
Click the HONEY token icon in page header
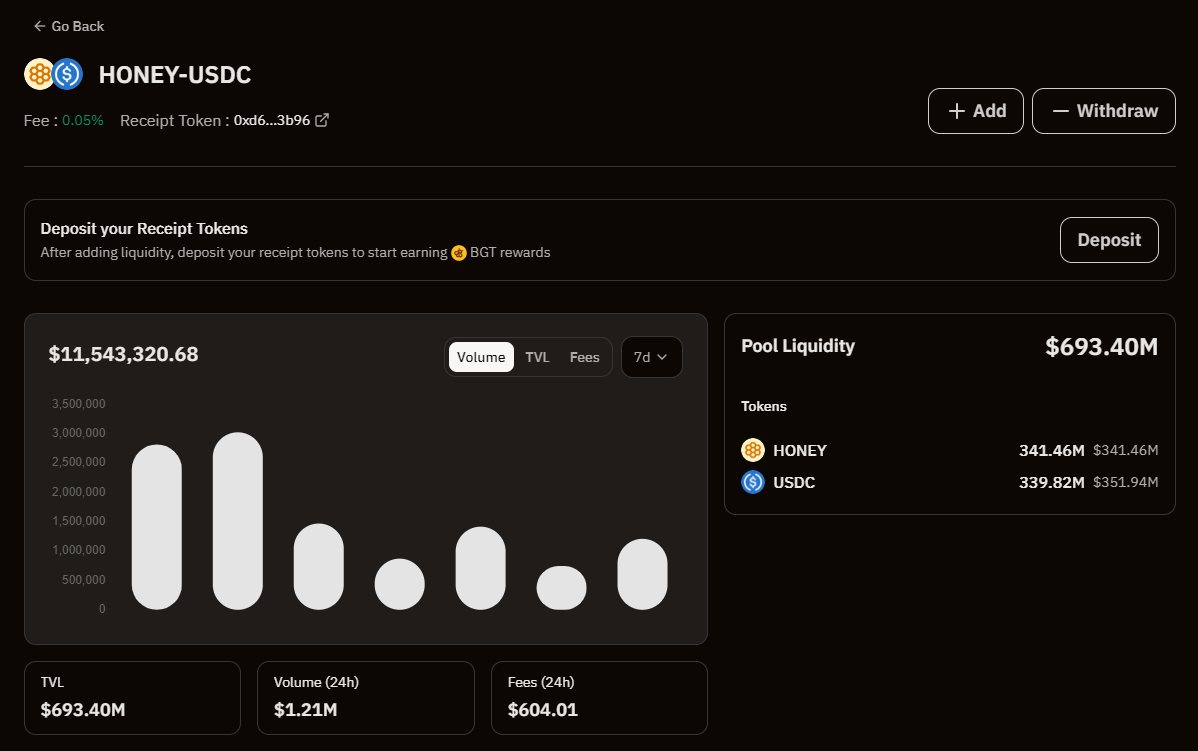39,74
